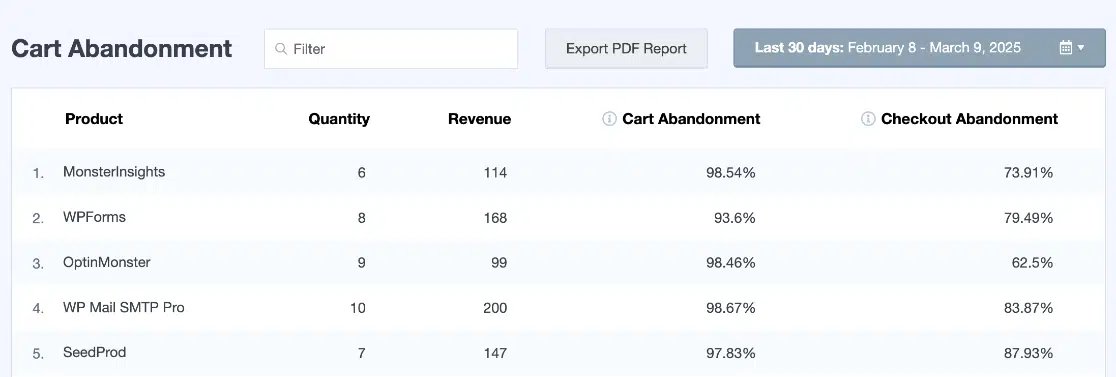The height and width of the screenshot is (377, 1116).
Task: Click quantity value 10 for WP Mail SMTP Pro
Action: click(x=357, y=308)
